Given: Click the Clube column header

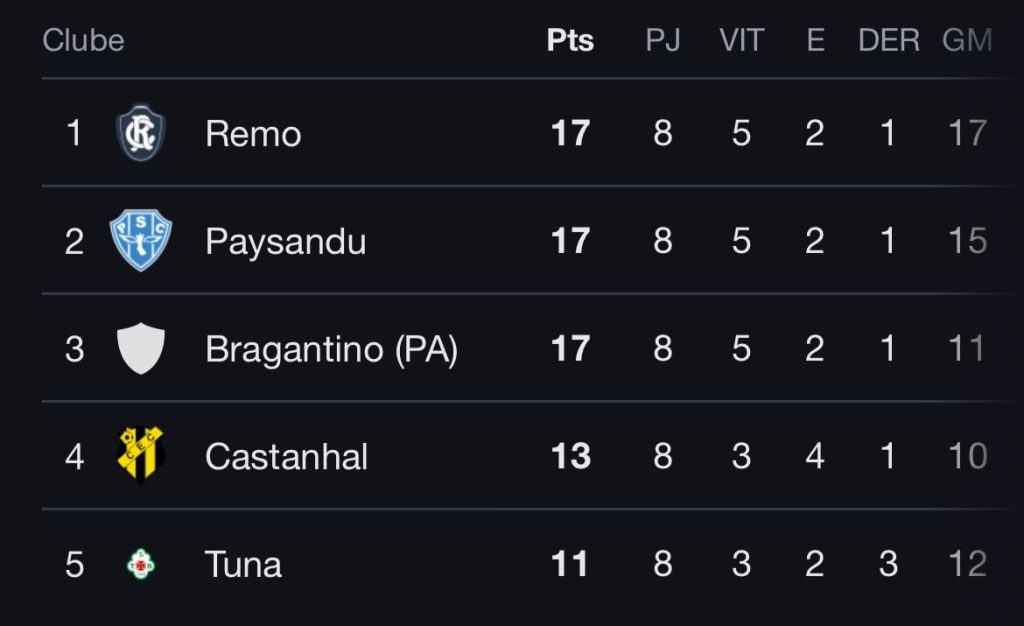Looking at the screenshot, I should pyautogui.click(x=84, y=40).
